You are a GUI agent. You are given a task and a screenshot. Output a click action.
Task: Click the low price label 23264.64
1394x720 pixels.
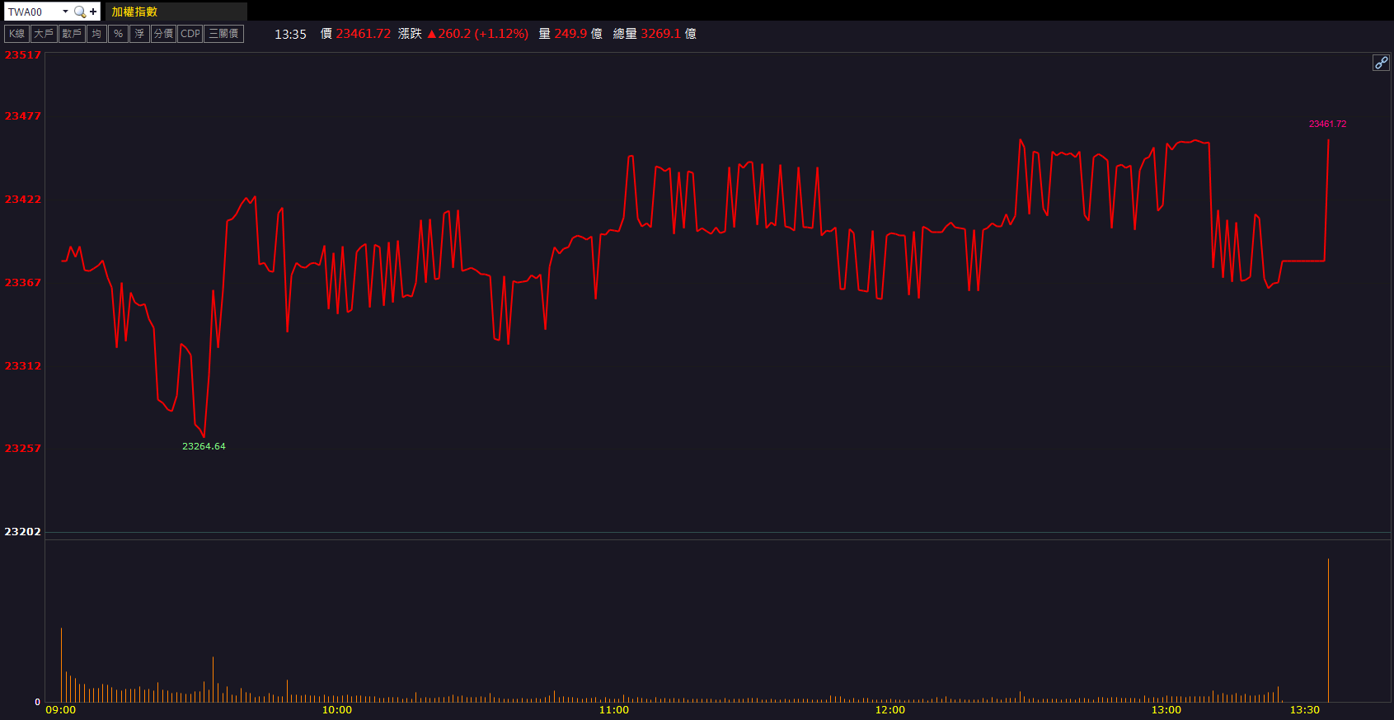[x=204, y=446]
